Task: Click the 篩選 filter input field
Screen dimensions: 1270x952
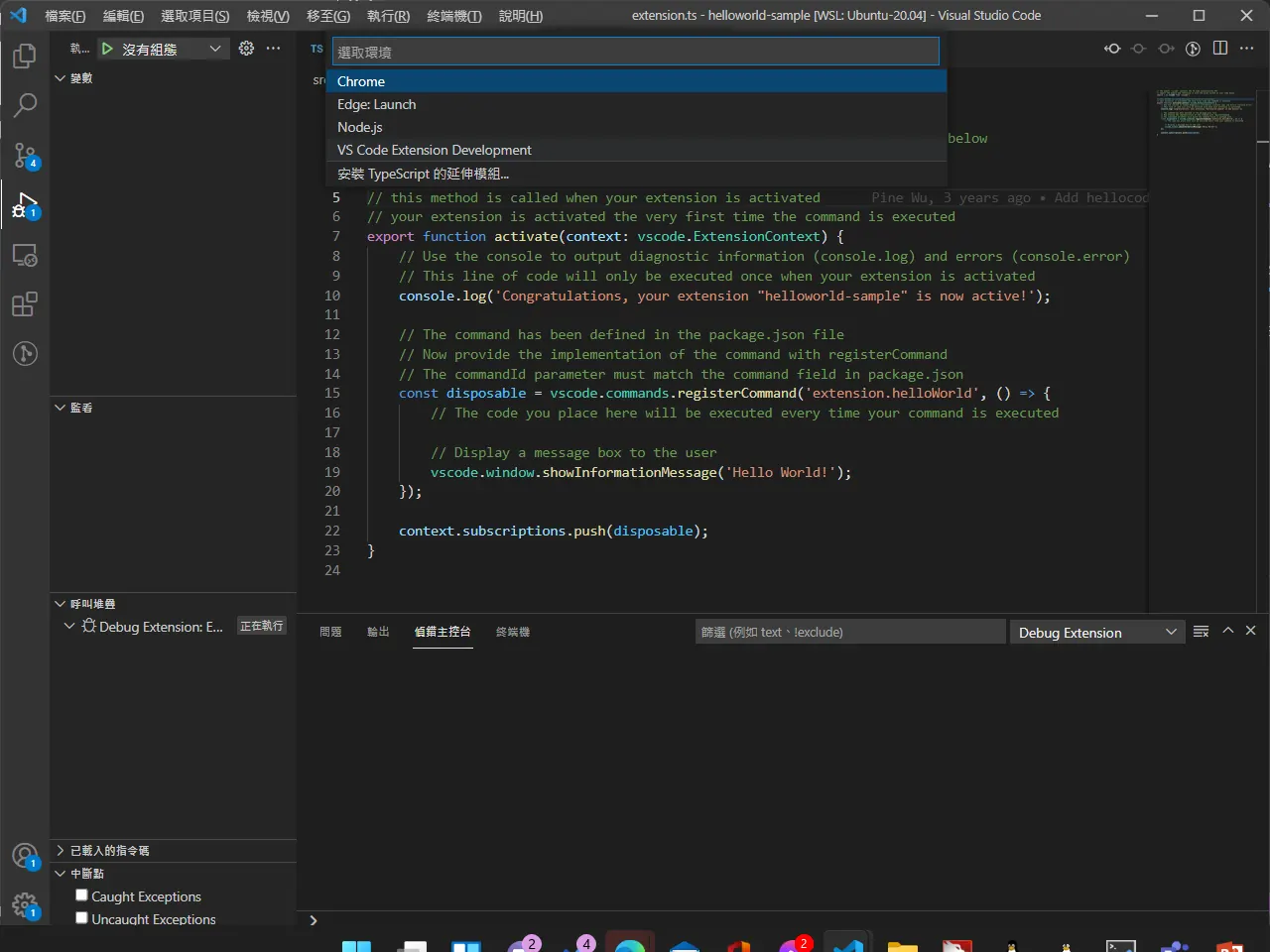Action: [850, 632]
